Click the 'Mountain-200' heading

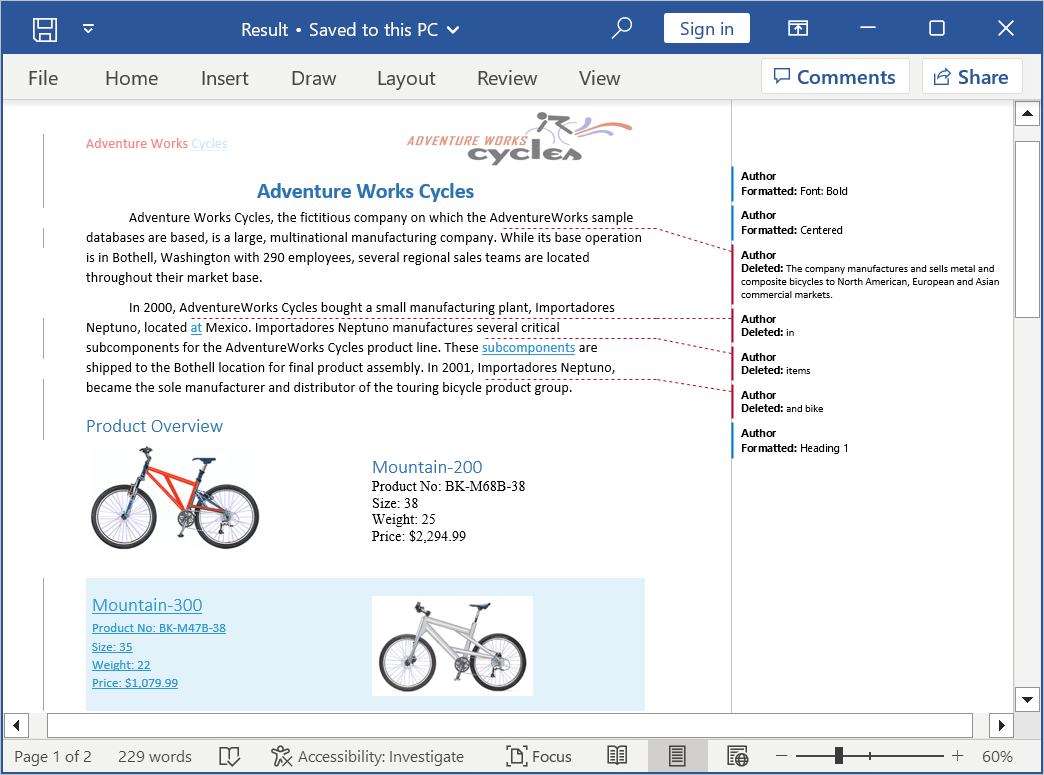[427, 467]
